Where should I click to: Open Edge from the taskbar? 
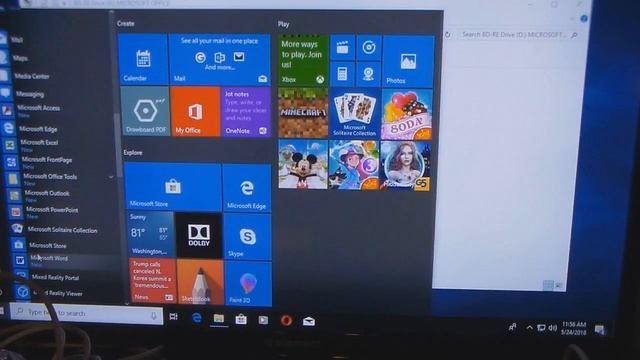pos(197,318)
